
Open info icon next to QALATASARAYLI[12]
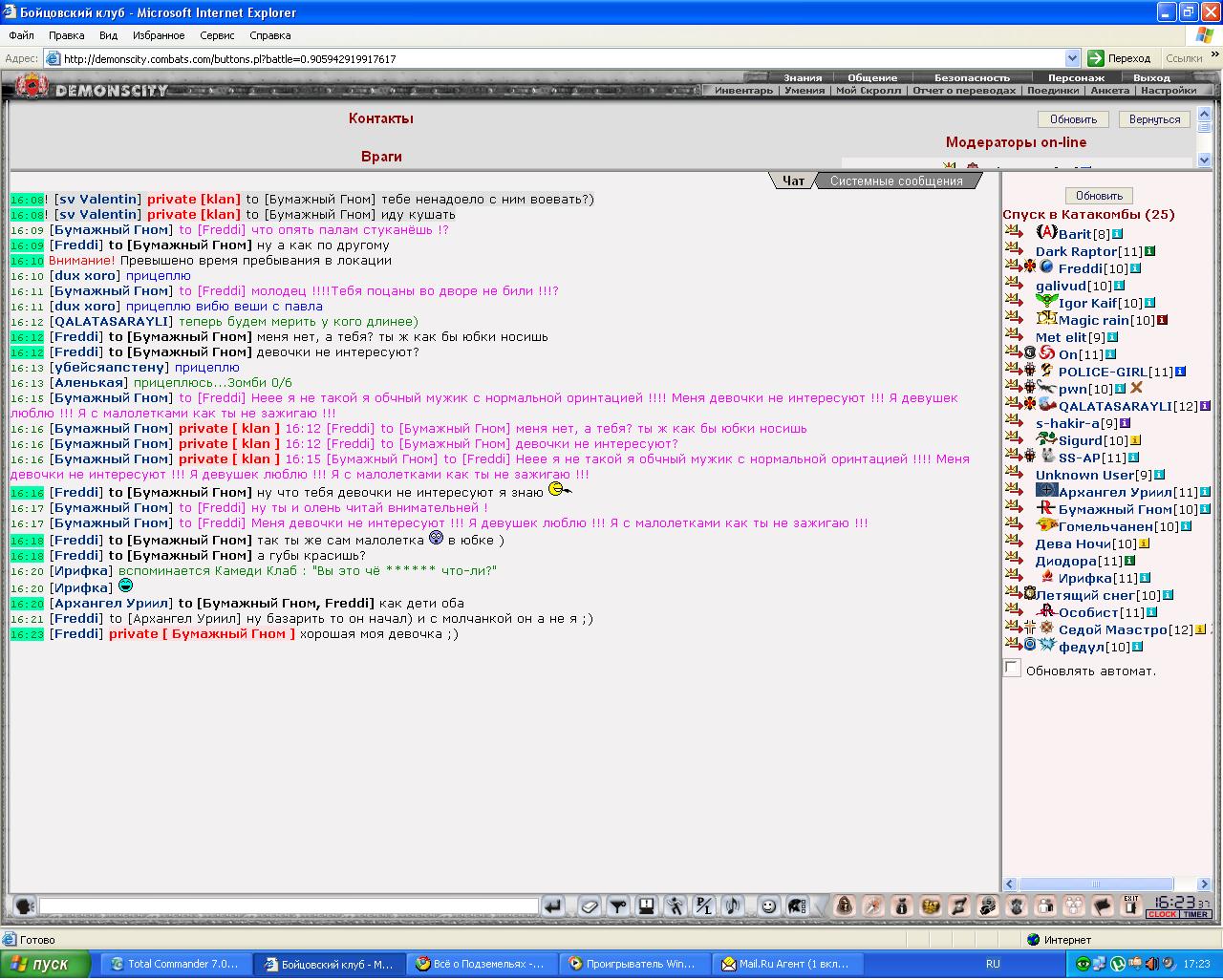pyautogui.click(x=1205, y=406)
